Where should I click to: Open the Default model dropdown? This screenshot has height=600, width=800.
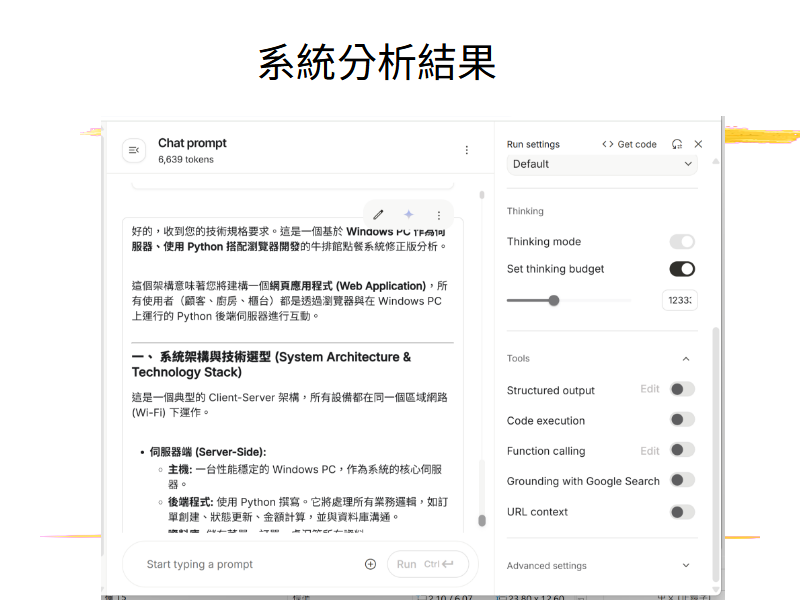tap(602, 164)
